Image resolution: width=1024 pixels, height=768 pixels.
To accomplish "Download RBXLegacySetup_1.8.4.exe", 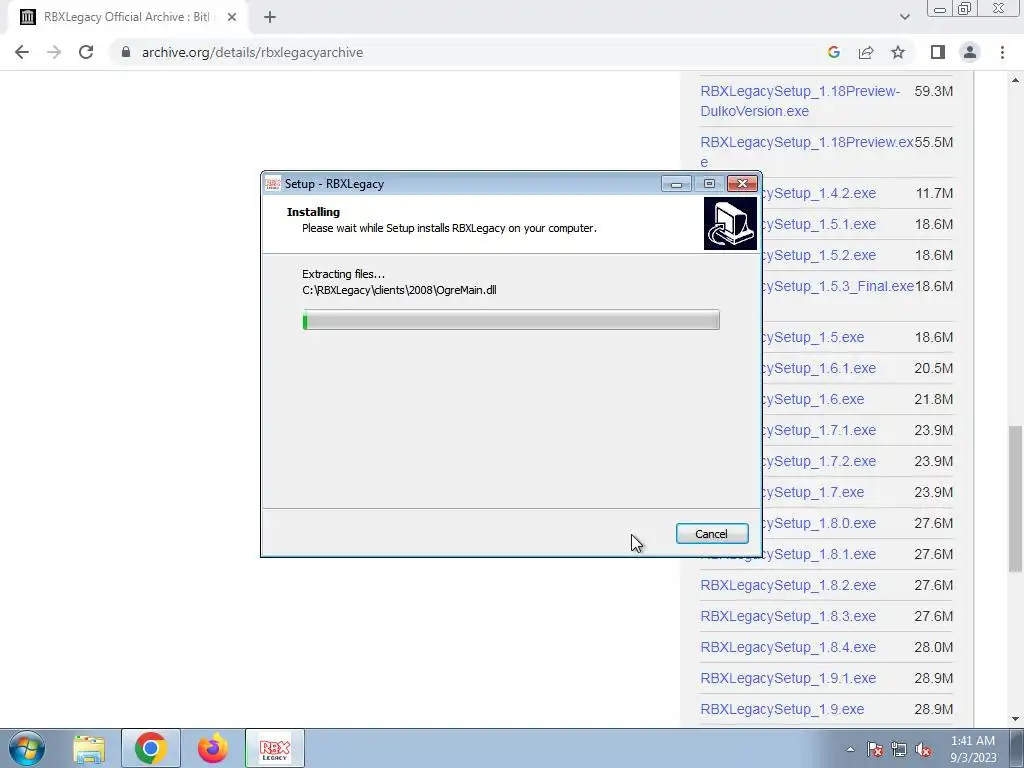I will [x=788, y=647].
